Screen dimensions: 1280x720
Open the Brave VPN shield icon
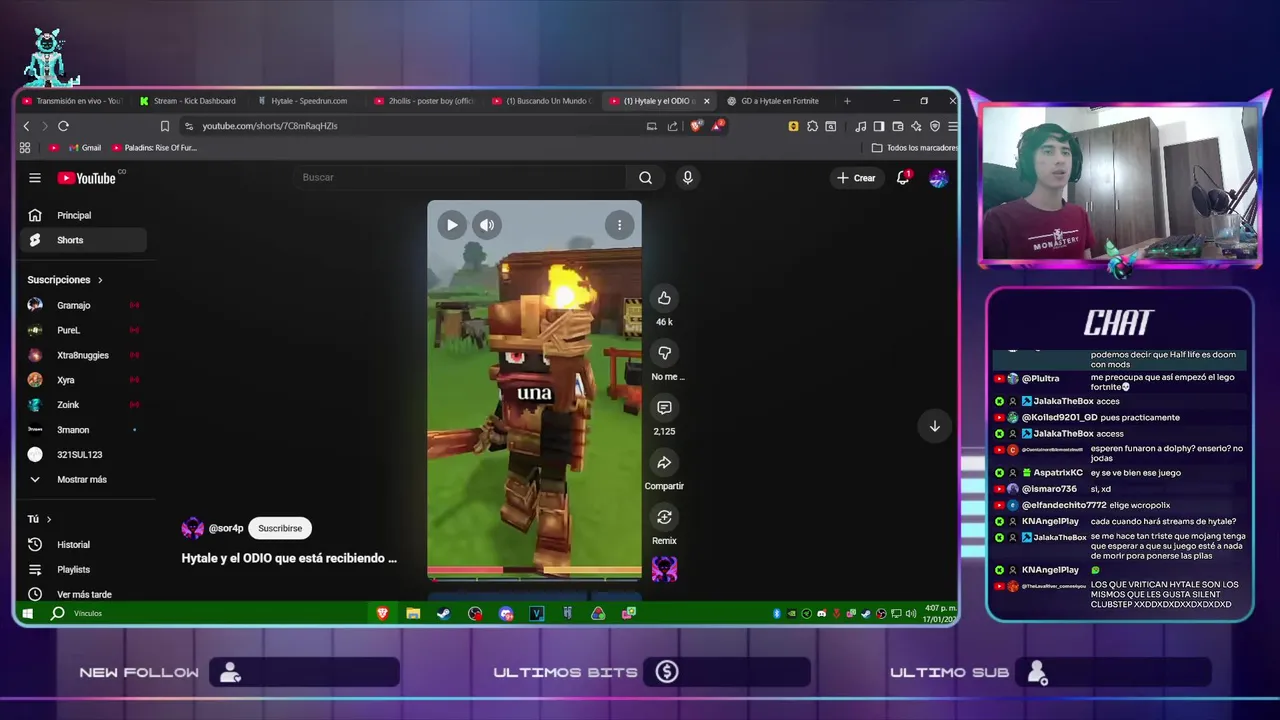click(x=935, y=126)
